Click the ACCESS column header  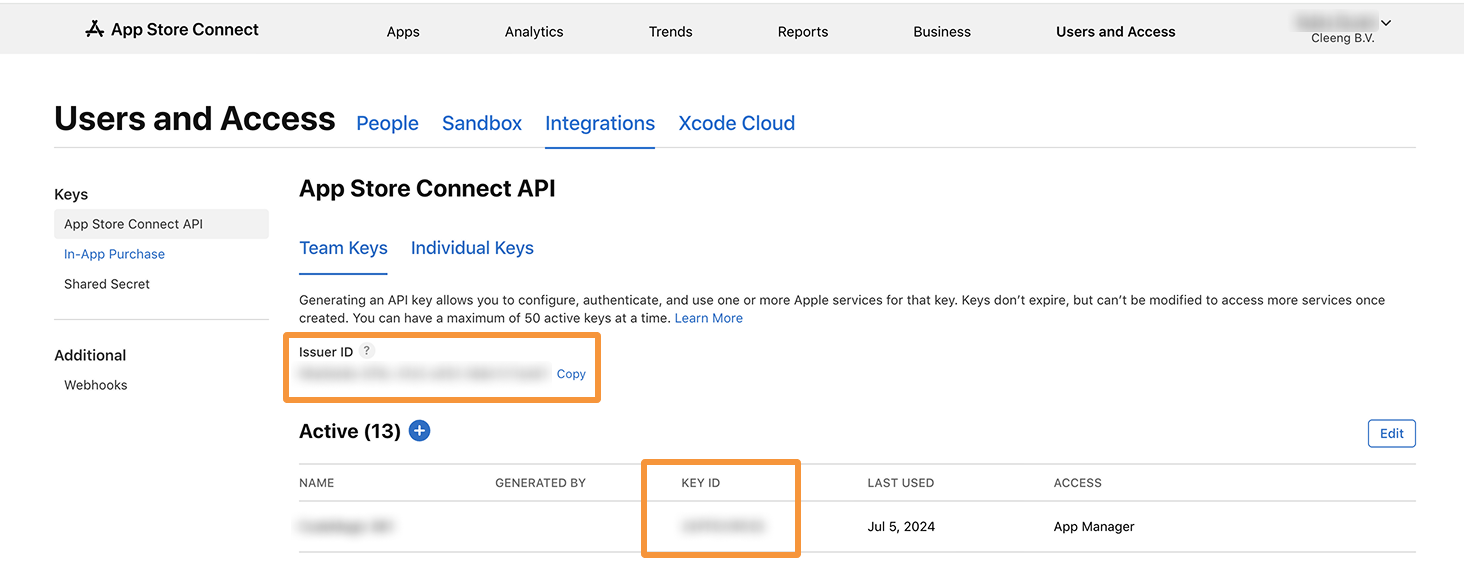pyautogui.click(x=1078, y=483)
